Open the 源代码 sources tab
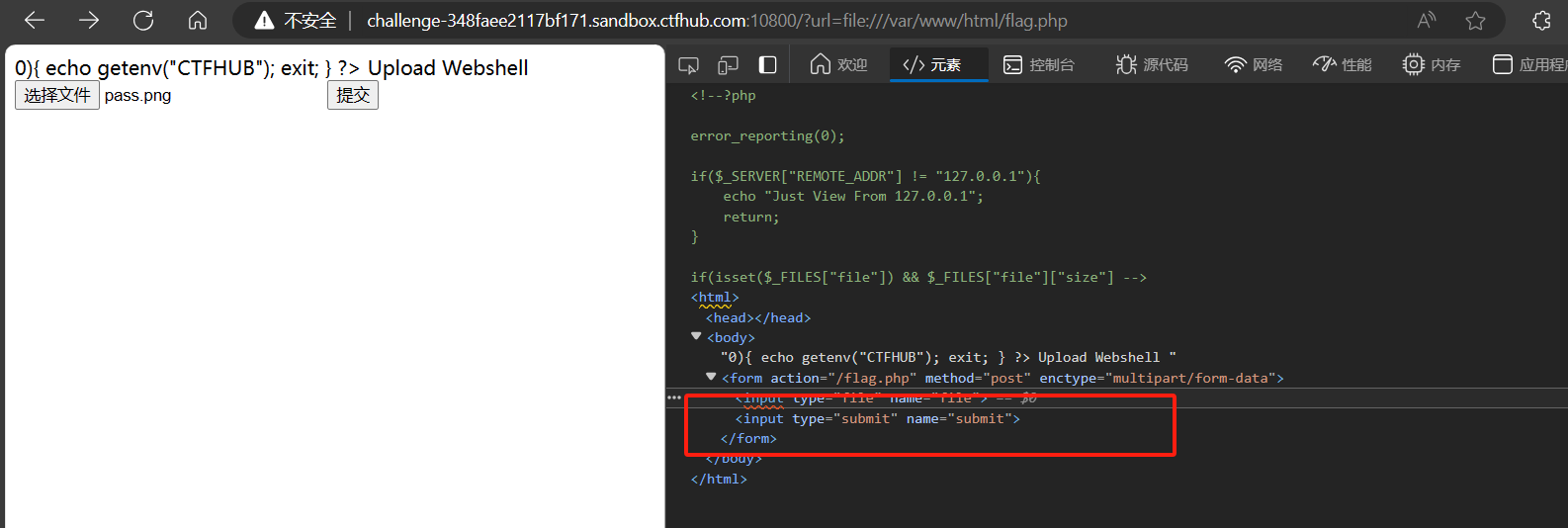This screenshot has height=528, width=1568. [1152, 64]
